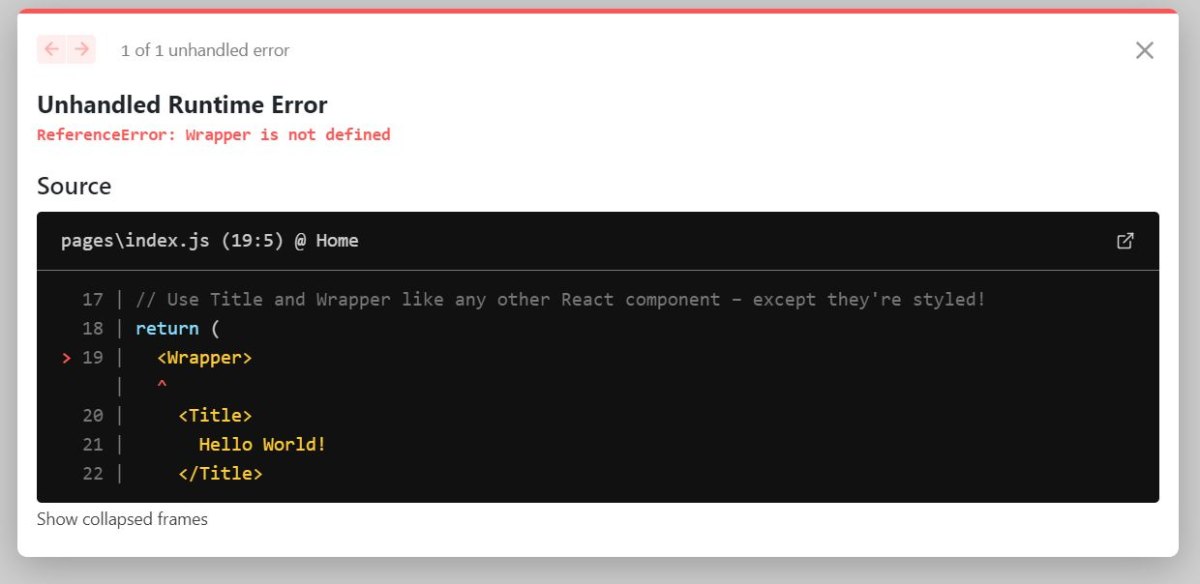Click the opening <Title> tag on line 20
The width and height of the screenshot is (1200, 584).
(215, 415)
